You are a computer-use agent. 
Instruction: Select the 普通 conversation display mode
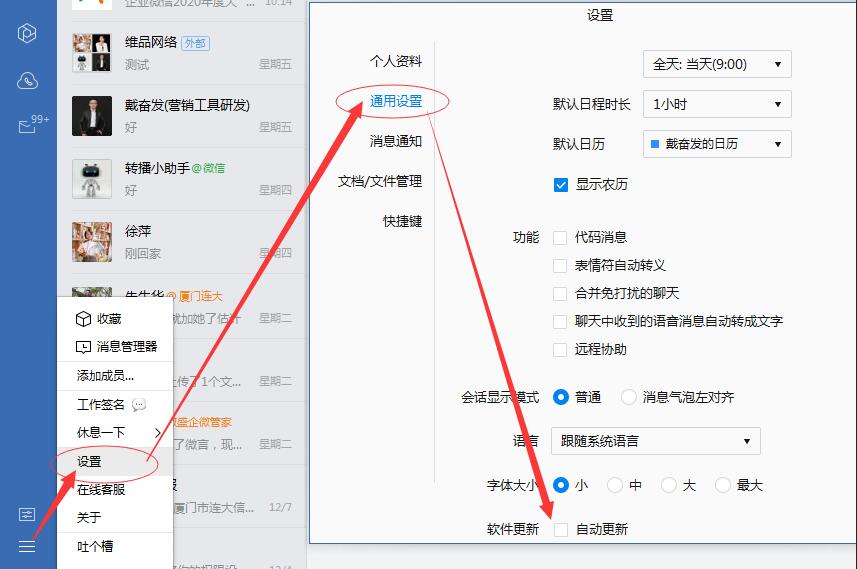tap(561, 397)
